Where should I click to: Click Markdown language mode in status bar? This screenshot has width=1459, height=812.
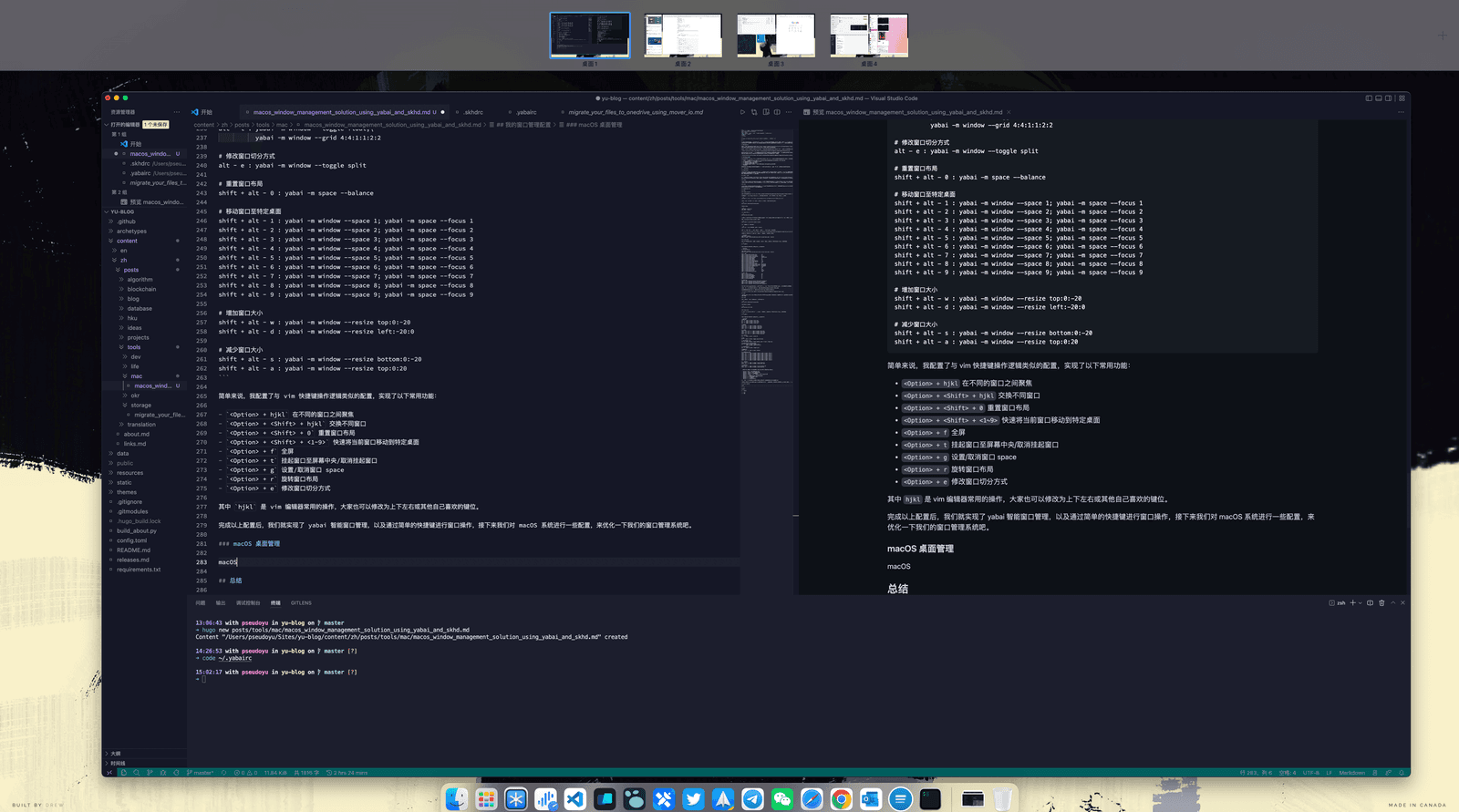point(1352,773)
